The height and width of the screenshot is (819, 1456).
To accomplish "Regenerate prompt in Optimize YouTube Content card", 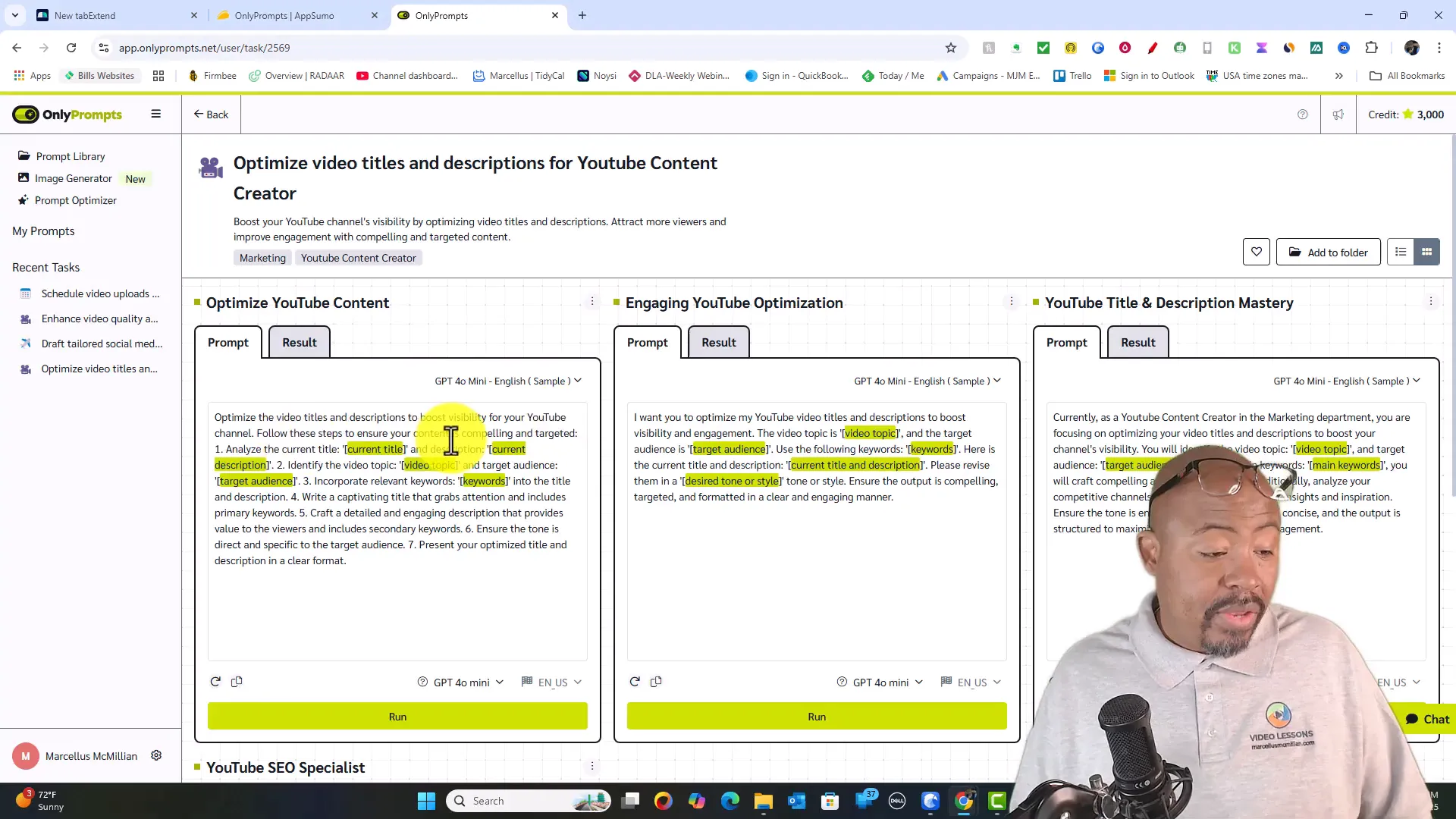I will pos(215,682).
